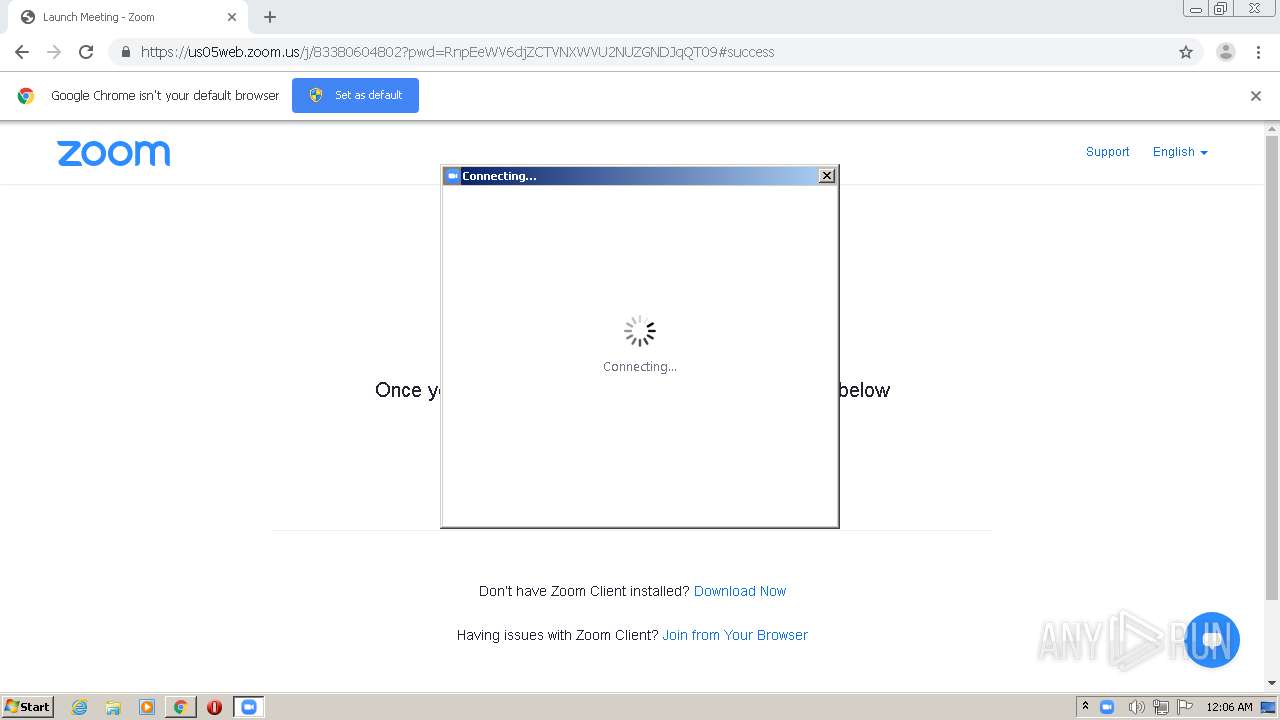Click the scrollbar down arrow on page
Viewport: 1280px width, 720px height.
[x=1272, y=683]
